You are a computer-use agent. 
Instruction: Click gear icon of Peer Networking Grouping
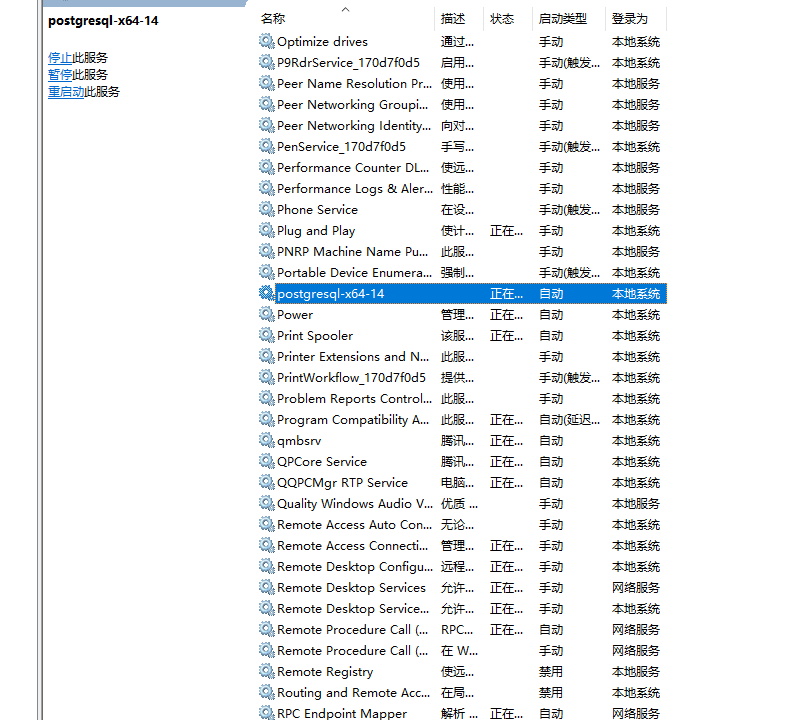pyautogui.click(x=267, y=104)
